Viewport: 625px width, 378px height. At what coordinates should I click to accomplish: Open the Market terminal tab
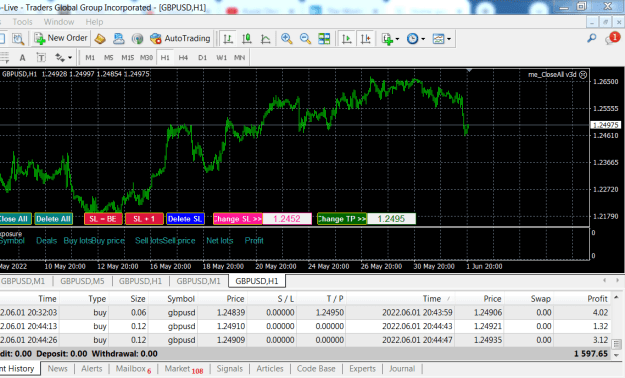click(183, 369)
